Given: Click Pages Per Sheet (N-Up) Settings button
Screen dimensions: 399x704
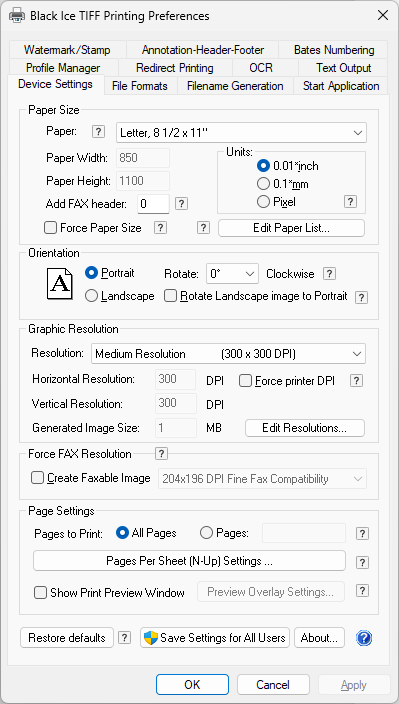Looking at the screenshot, I should click(x=189, y=561).
